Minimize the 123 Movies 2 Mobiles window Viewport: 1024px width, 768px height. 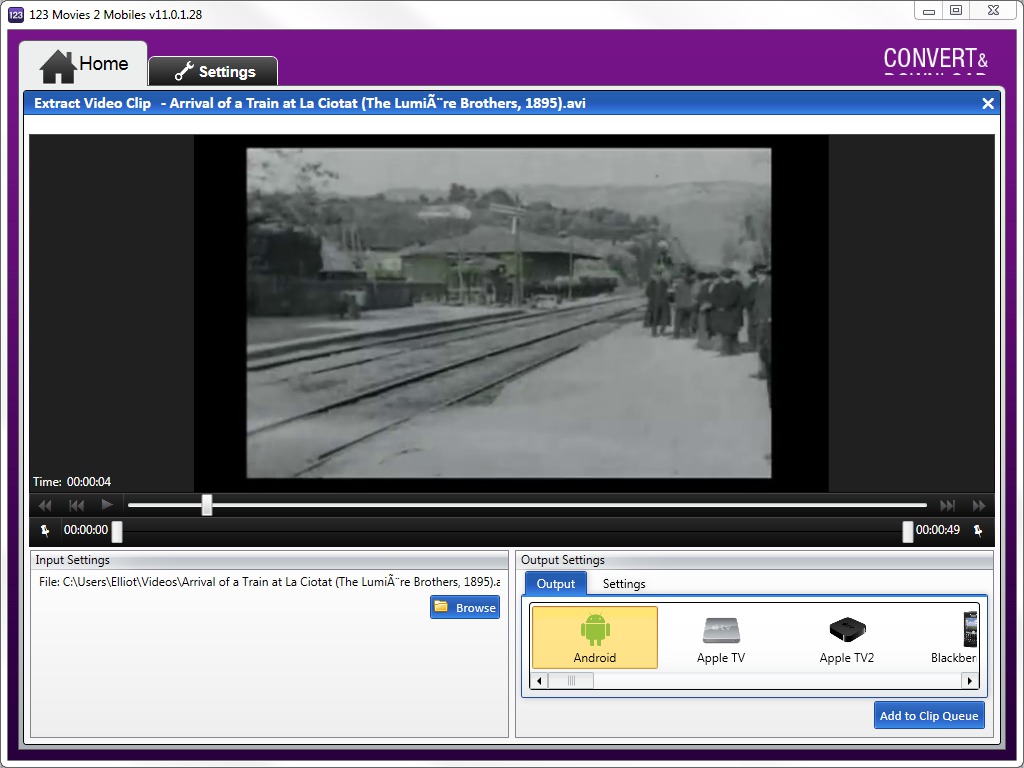928,11
